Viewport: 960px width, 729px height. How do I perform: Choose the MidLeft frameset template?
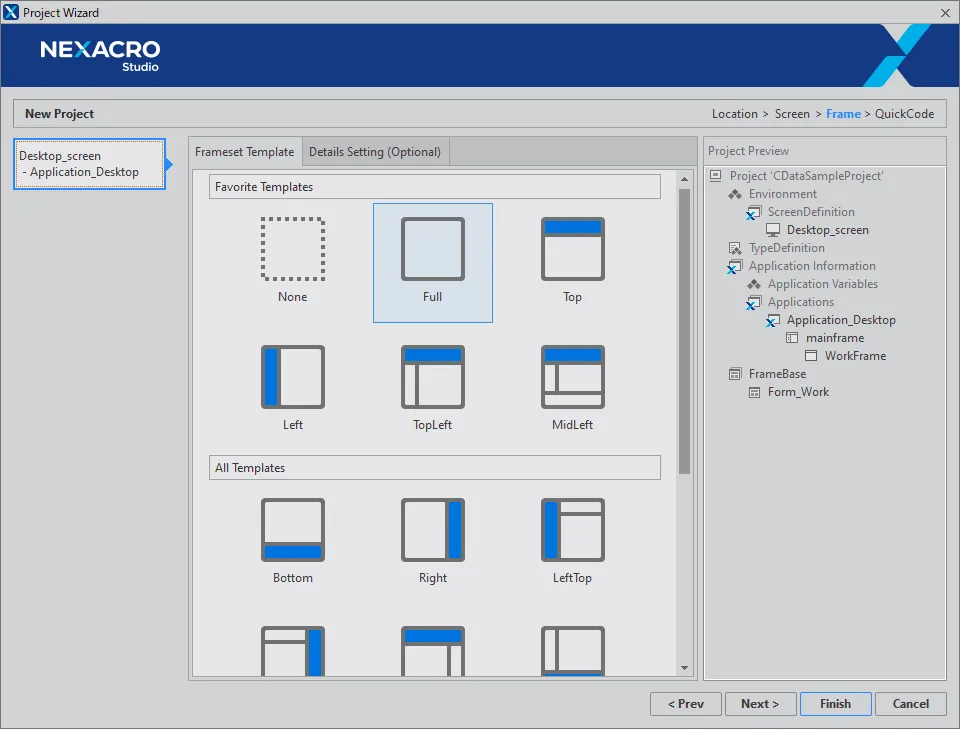point(572,377)
